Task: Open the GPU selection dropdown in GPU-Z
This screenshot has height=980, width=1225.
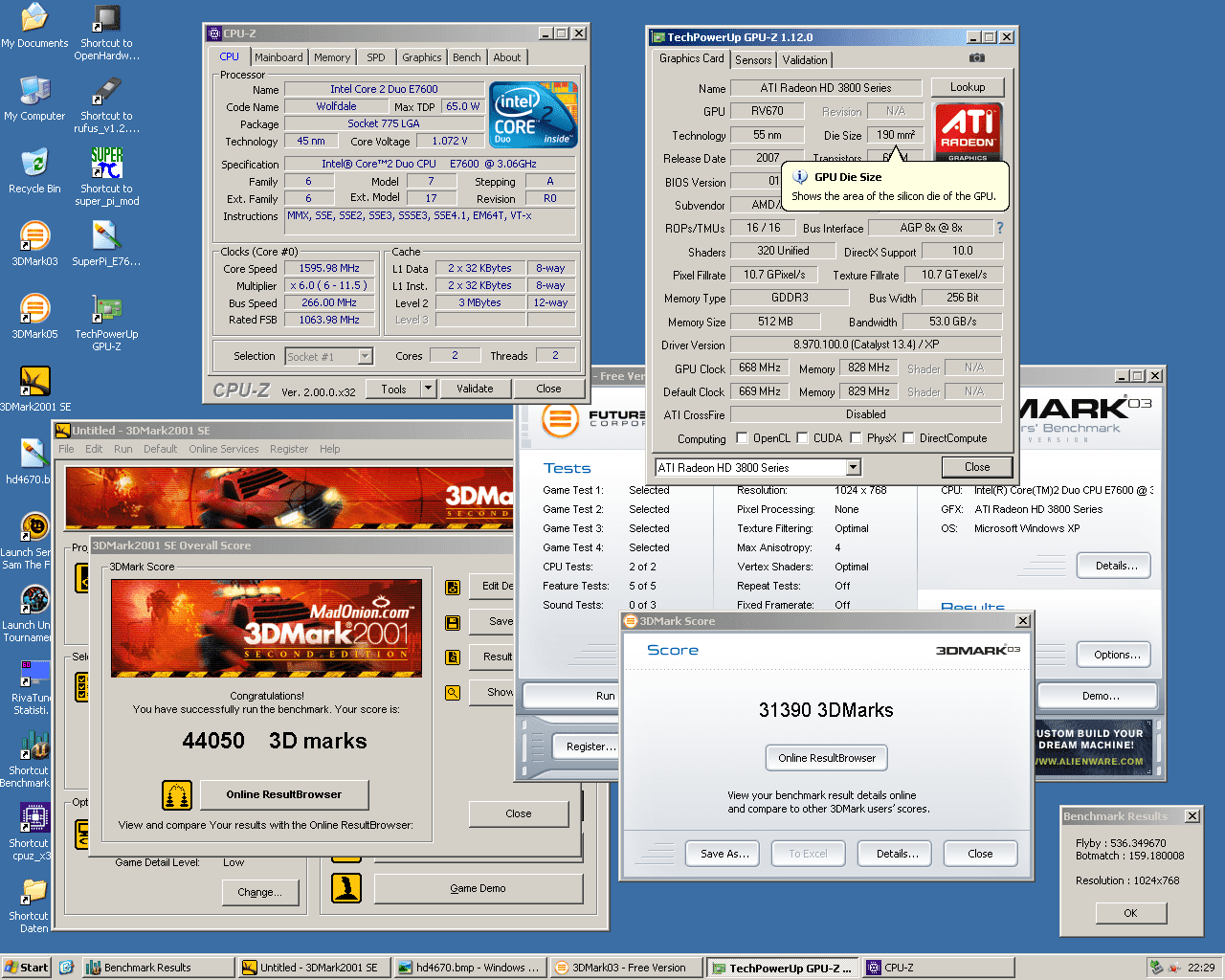Action: pyautogui.click(x=853, y=467)
